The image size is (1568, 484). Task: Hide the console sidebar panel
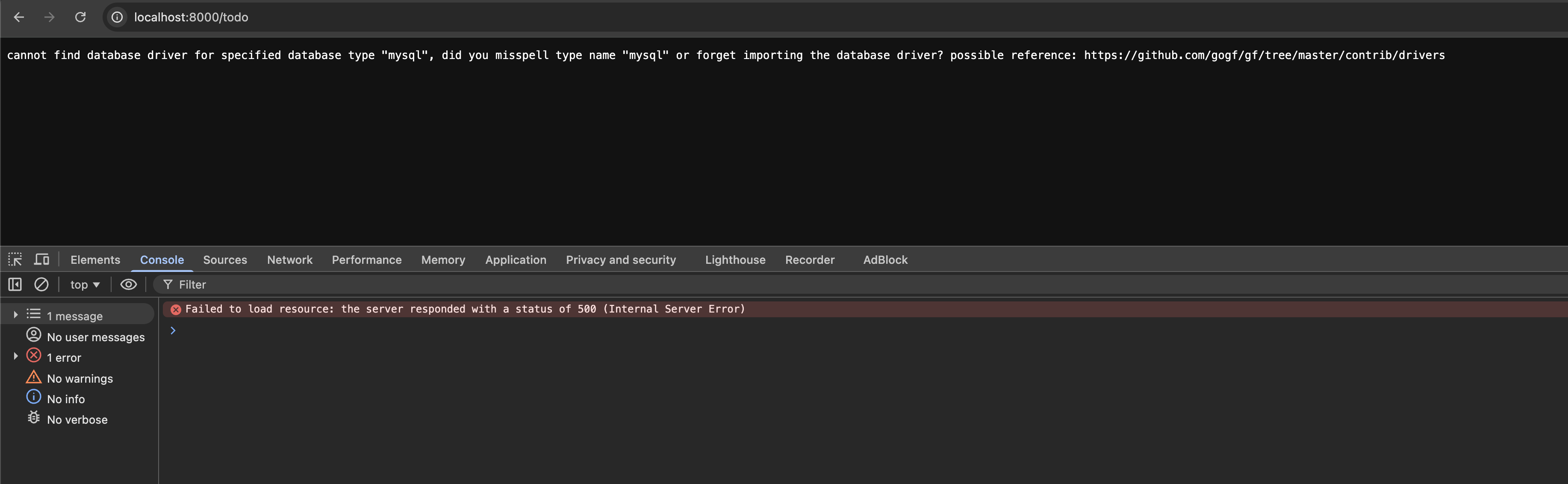[15, 284]
